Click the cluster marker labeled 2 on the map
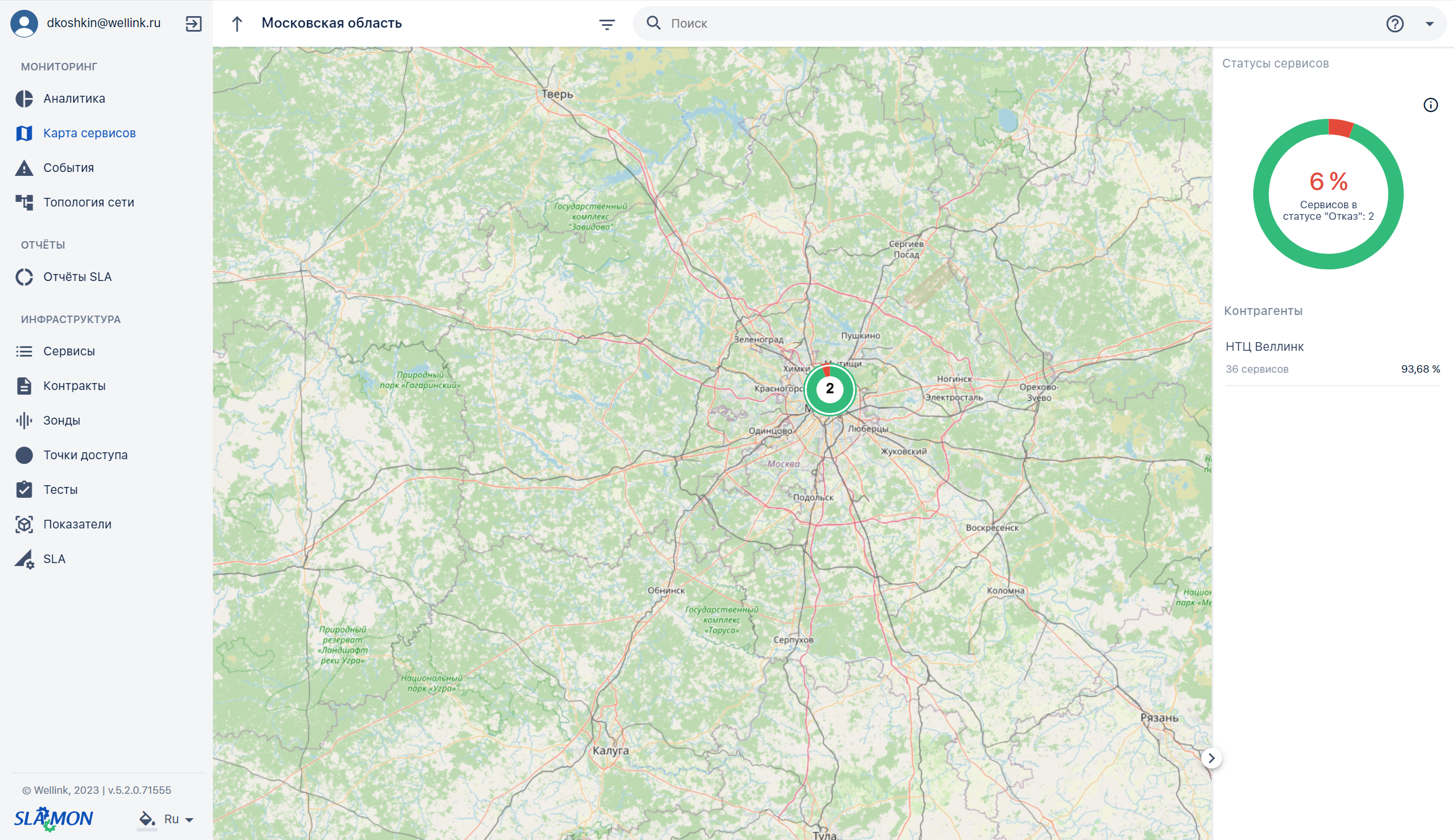The height and width of the screenshot is (840, 1454). pos(829,389)
